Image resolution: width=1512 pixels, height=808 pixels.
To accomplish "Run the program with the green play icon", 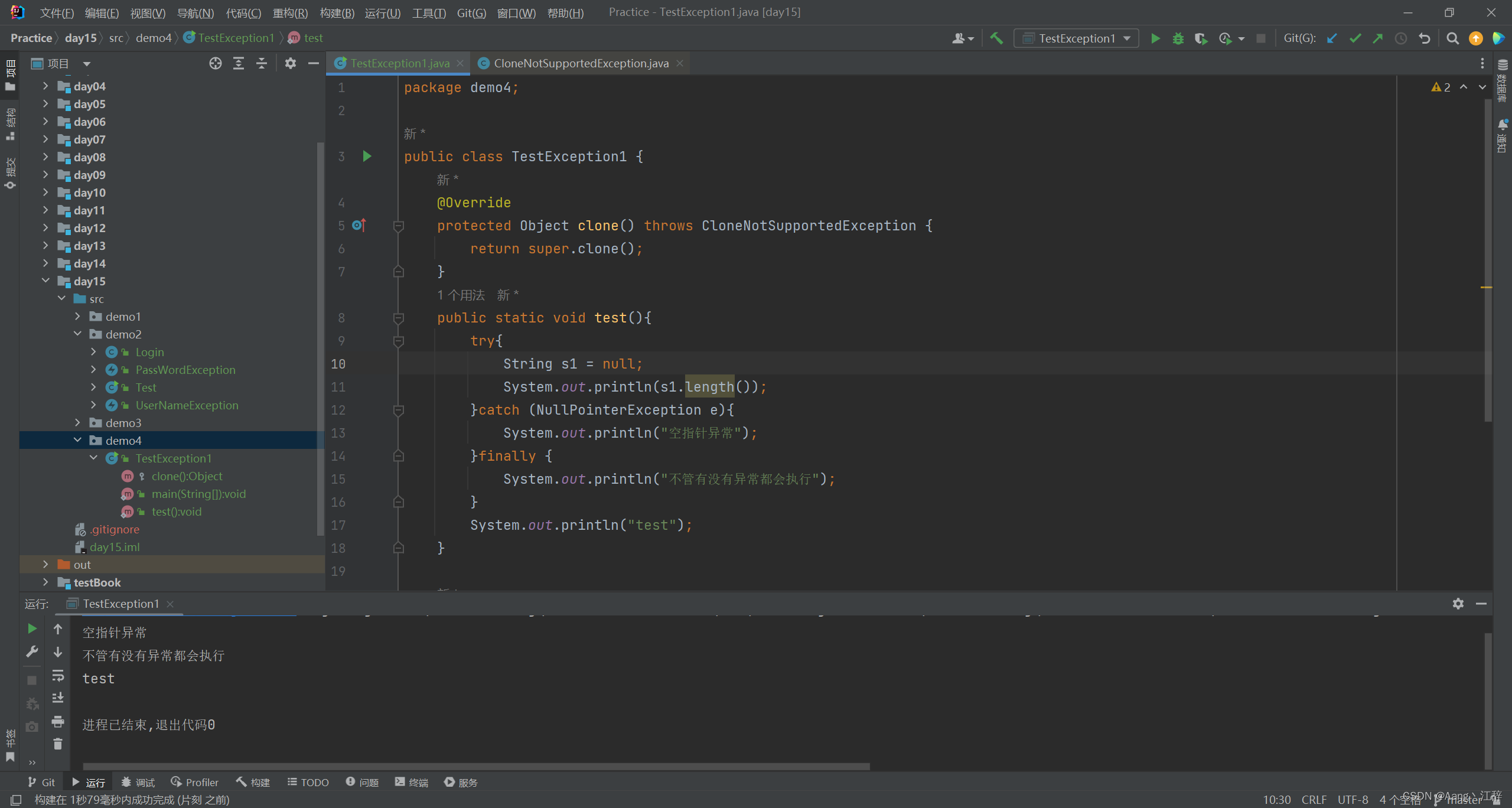I will coord(1155,38).
